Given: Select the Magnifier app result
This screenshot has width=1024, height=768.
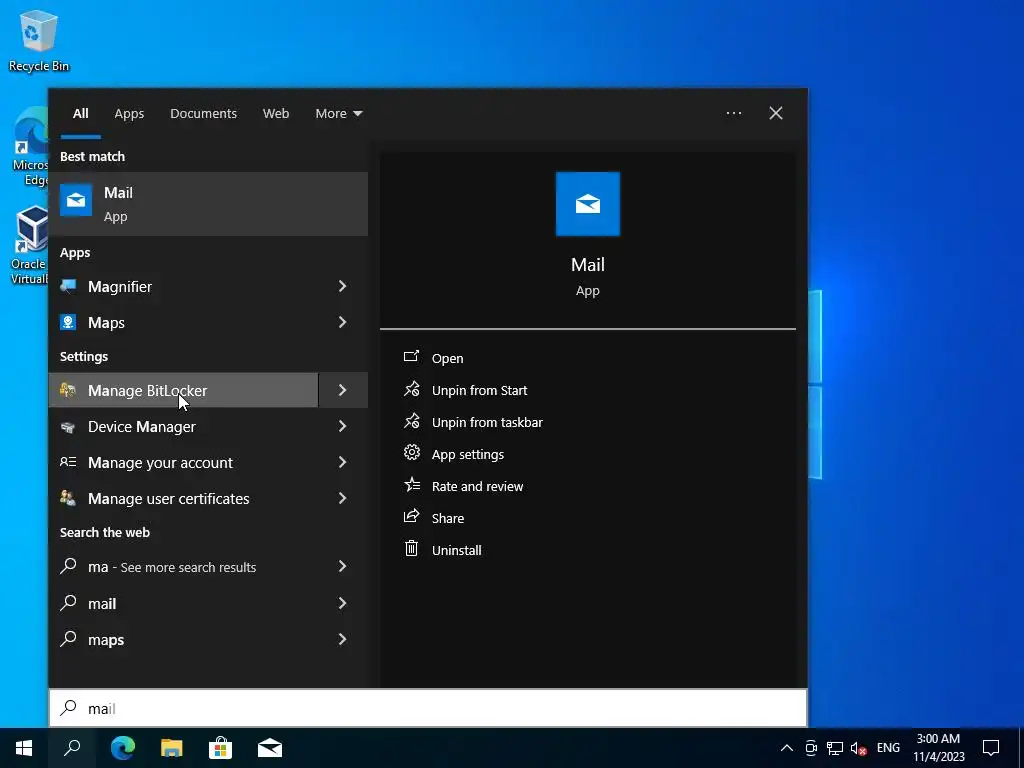Looking at the screenshot, I should point(184,286).
